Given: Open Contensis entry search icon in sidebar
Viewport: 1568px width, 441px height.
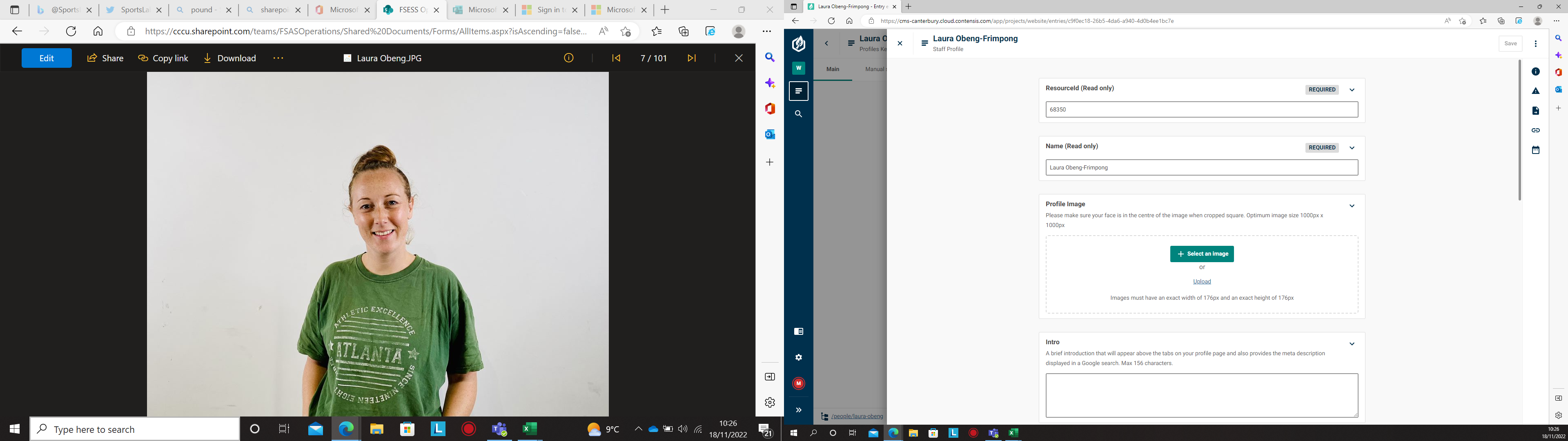Looking at the screenshot, I should pos(799,114).
